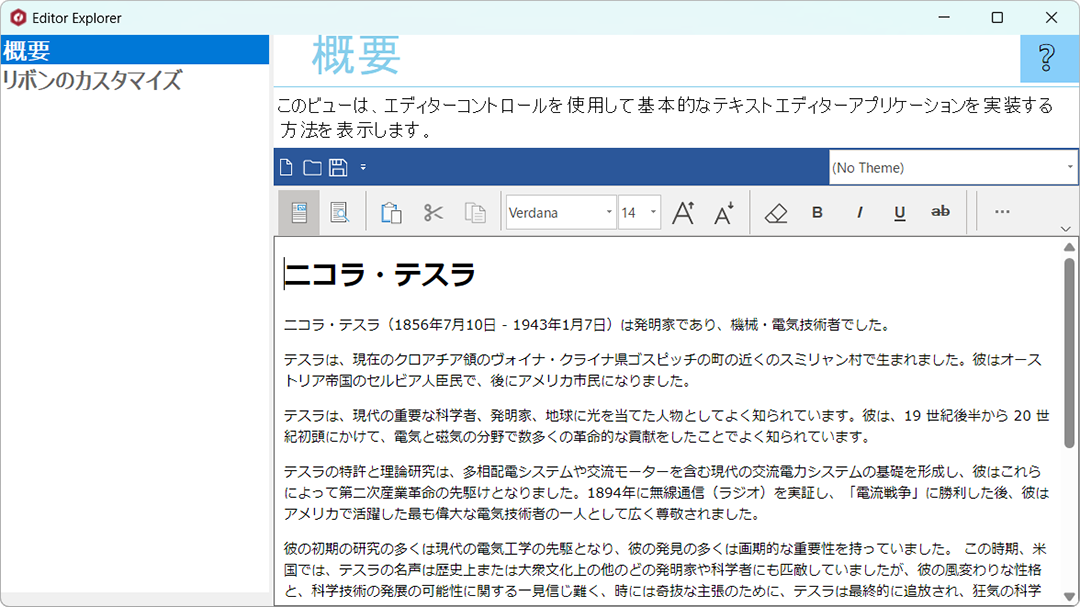Close the Editor Explorer window
1080x607 pixels.
pyautogui.click(x=1051, y=17)
